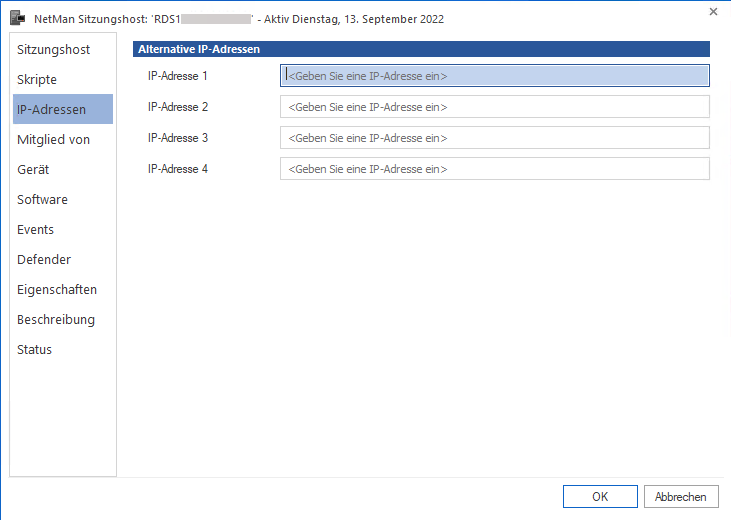Switch to the Events page
The image size is (731, 520).
point(35,229)
